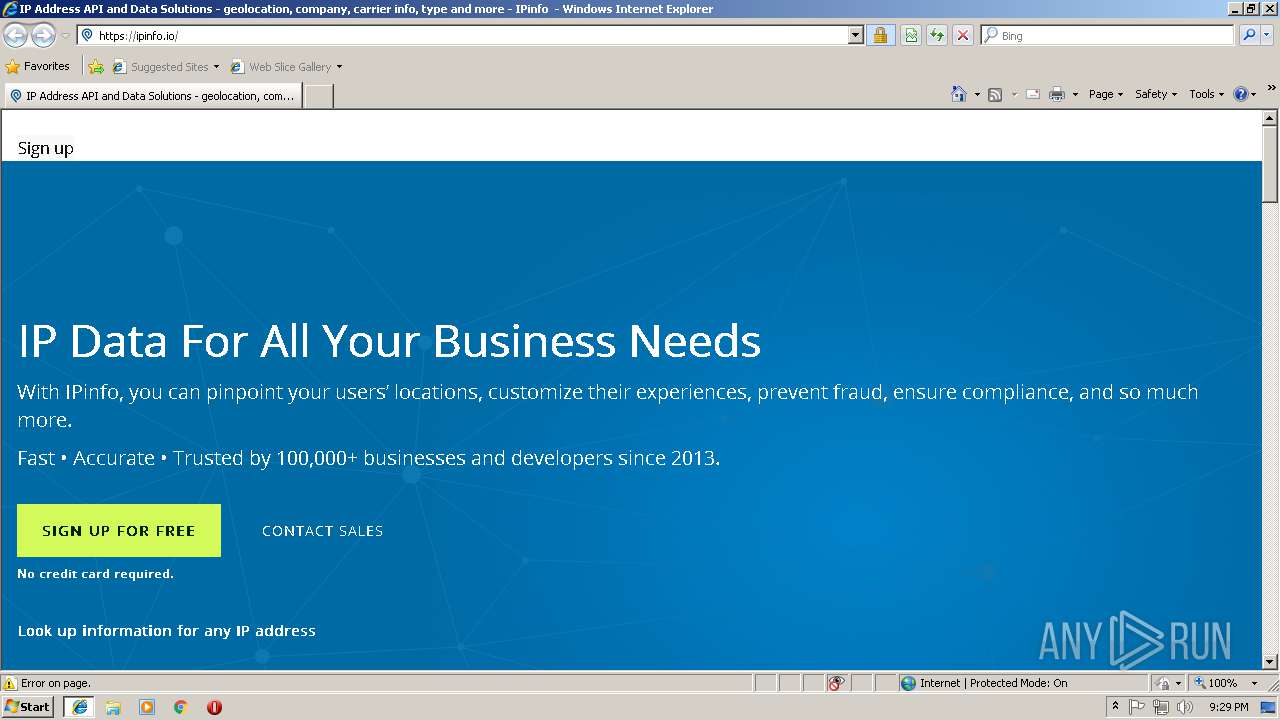Click the Action Center flag tray icon

click(x=1137, y=707)
